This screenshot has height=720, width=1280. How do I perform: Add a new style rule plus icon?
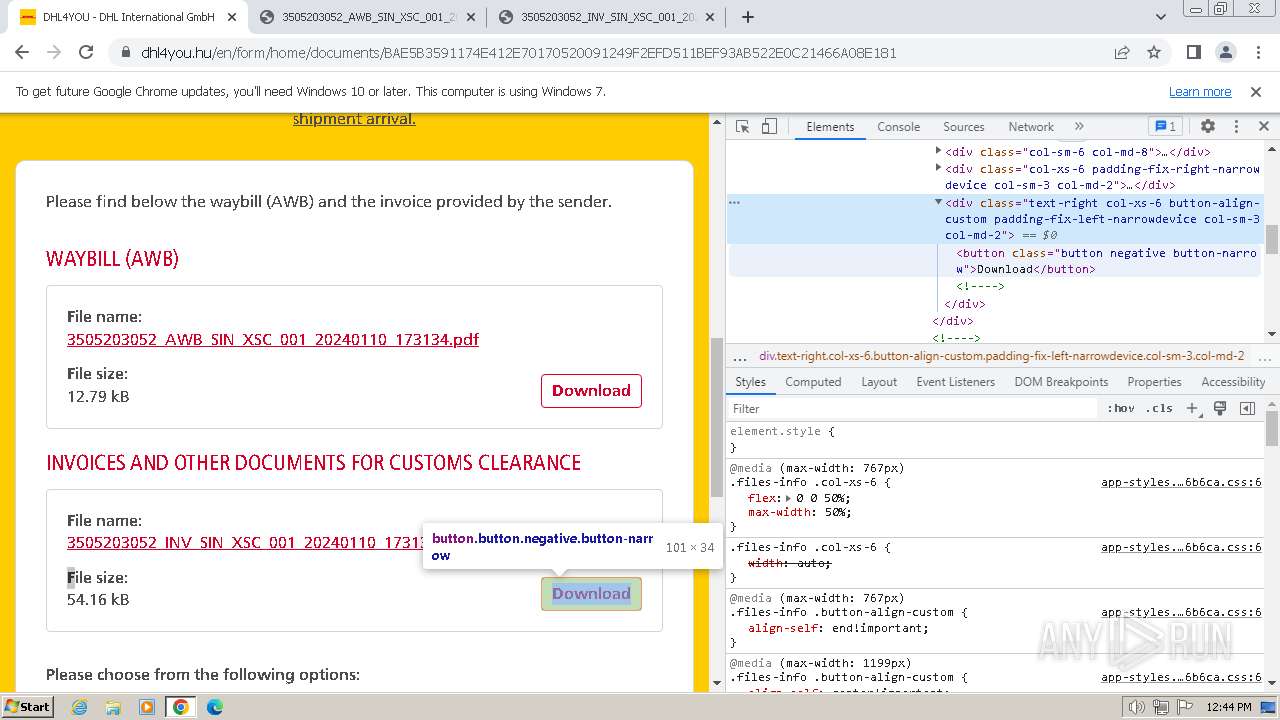point(1192,409)
